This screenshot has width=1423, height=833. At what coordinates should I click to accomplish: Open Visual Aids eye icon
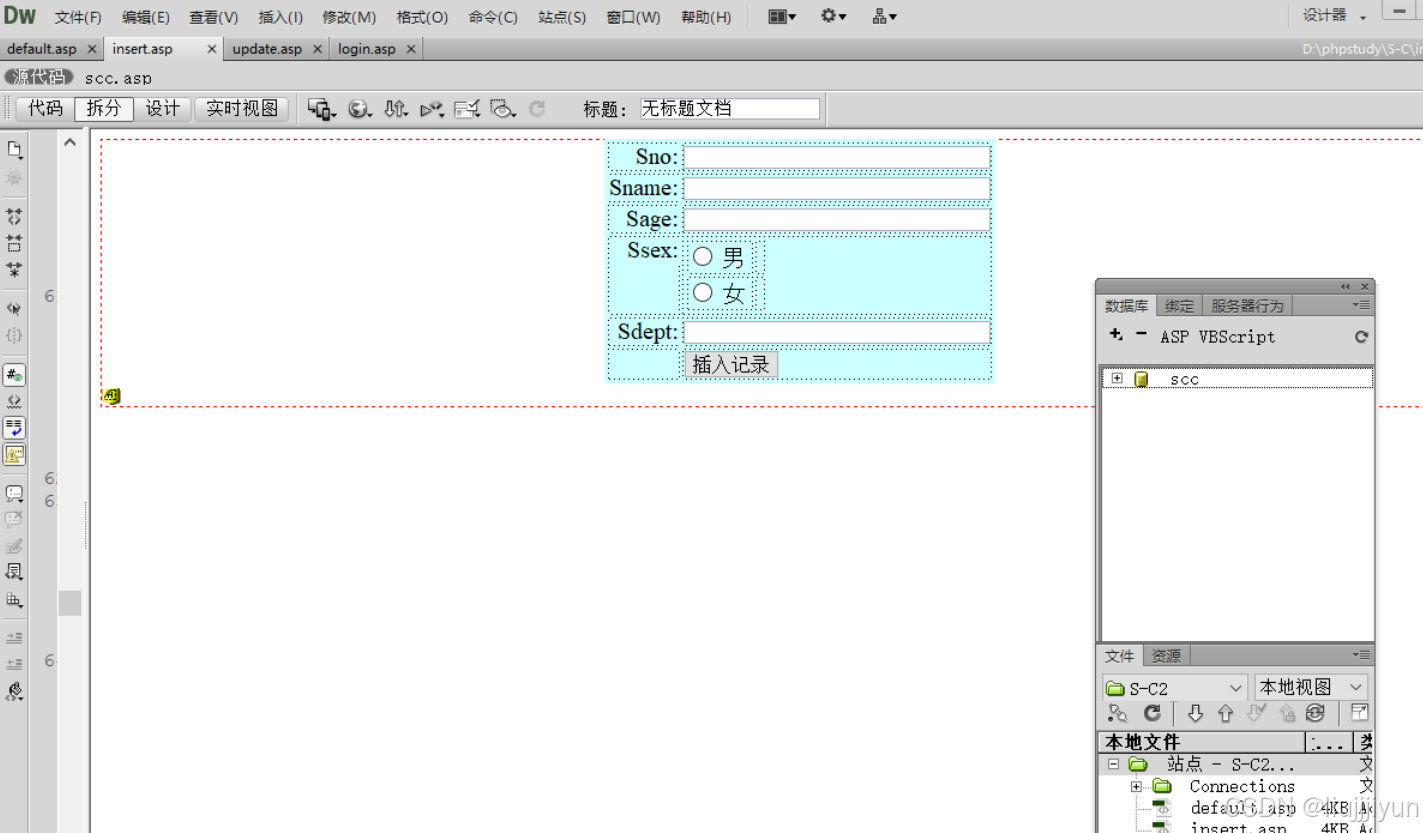point(503,109)
